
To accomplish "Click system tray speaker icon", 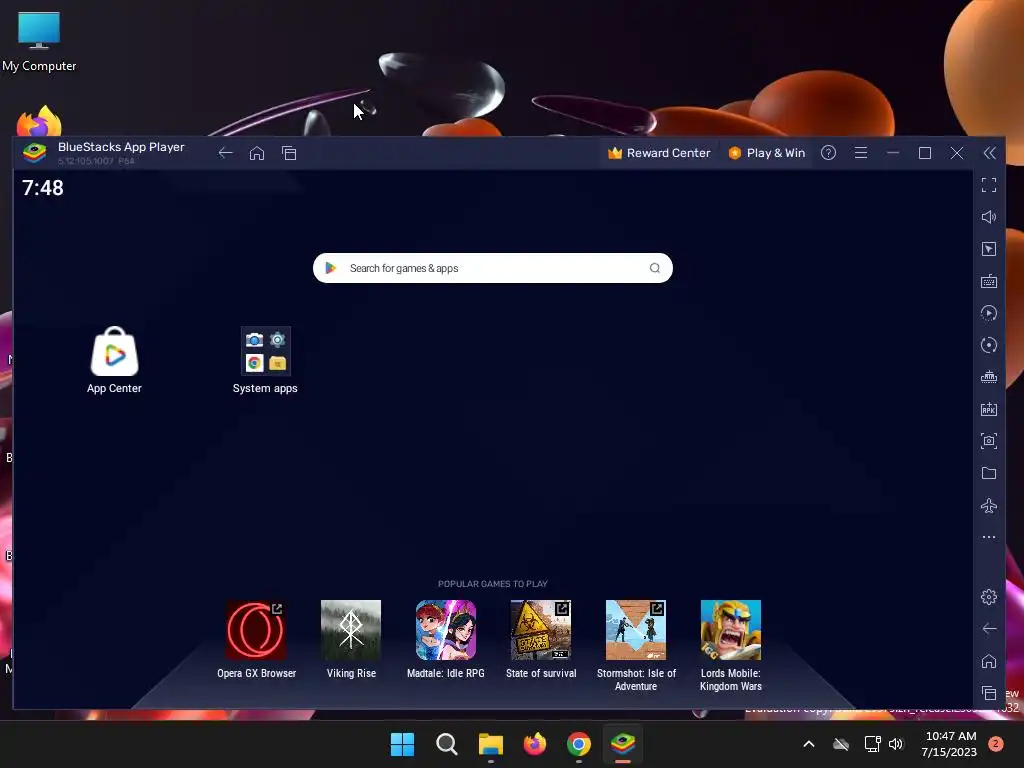I will click(x=895, y=744).
